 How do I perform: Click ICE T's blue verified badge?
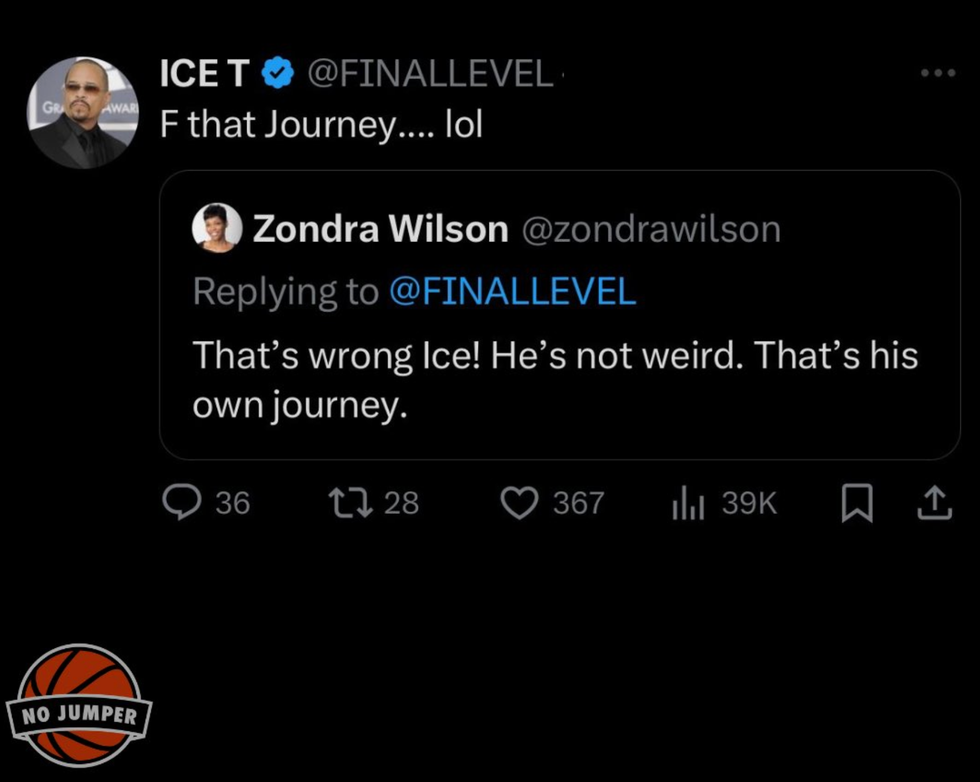[278, 74]
